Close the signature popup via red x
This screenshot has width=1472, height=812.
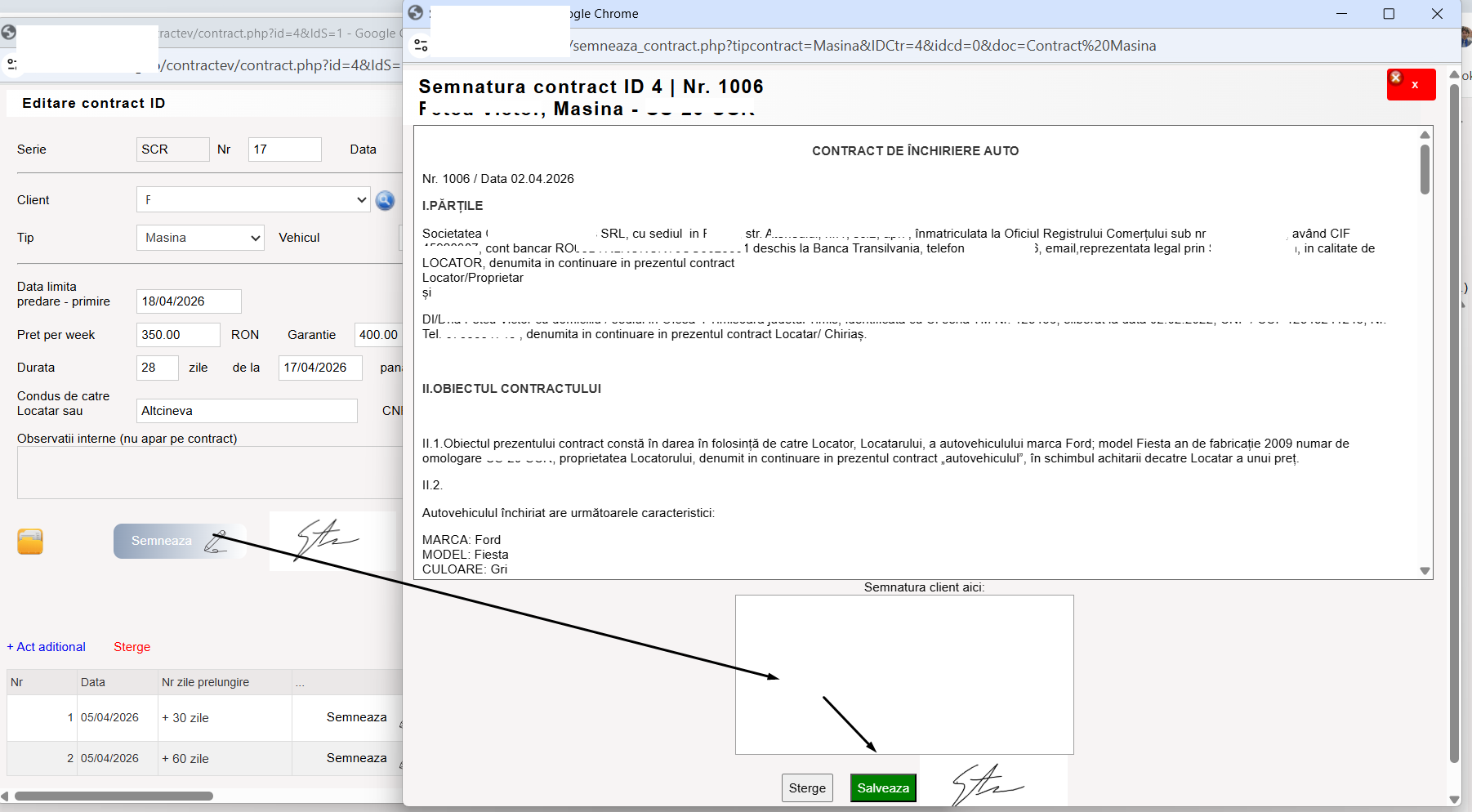pyautogui.click(x=1411, y=85)
